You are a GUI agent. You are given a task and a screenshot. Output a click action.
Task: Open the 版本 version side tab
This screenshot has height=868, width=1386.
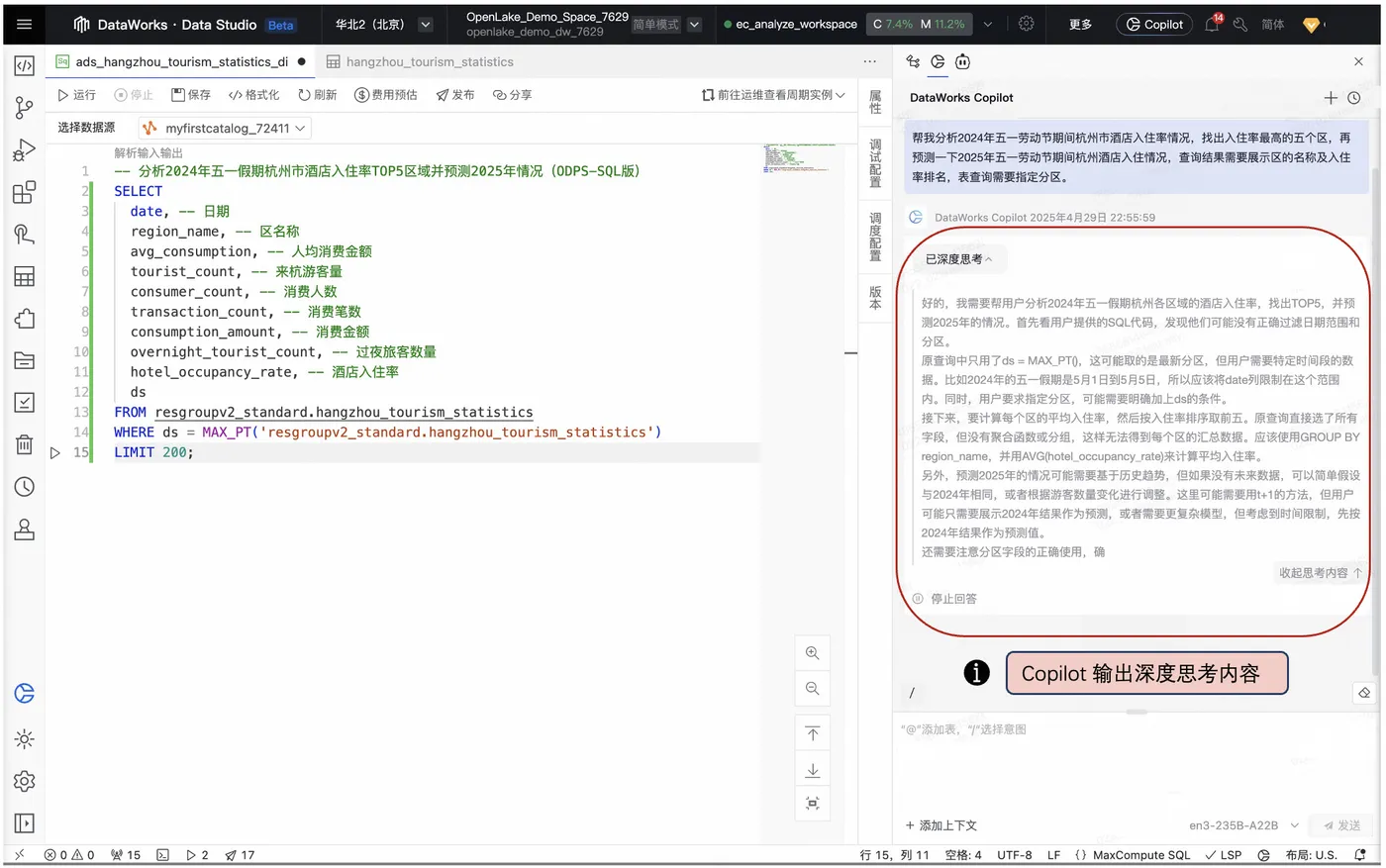pos(875,298)
